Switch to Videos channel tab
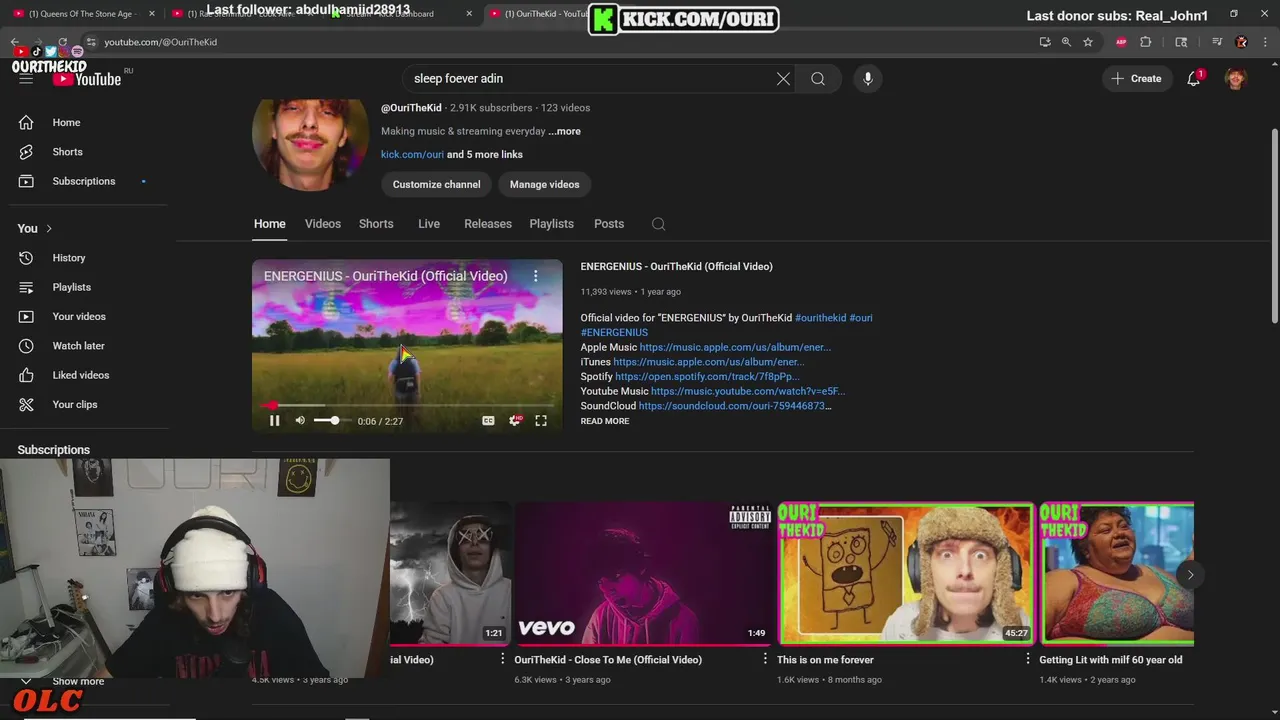This screenshot has width=1280, height=720. pos(322,224)
